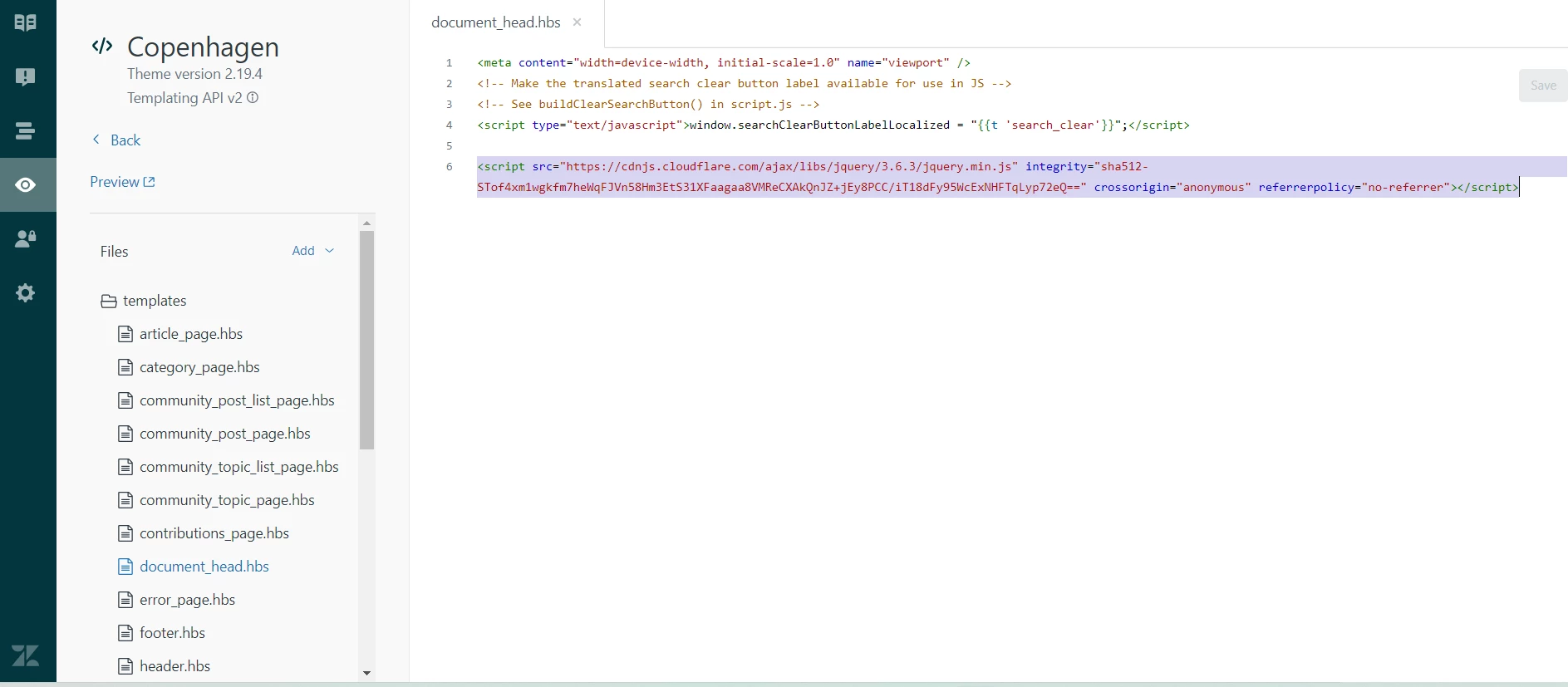This screenshot has width=1568, height=687.
Task: Open the arrange content icon in sidebar
Action: (26, 130)
